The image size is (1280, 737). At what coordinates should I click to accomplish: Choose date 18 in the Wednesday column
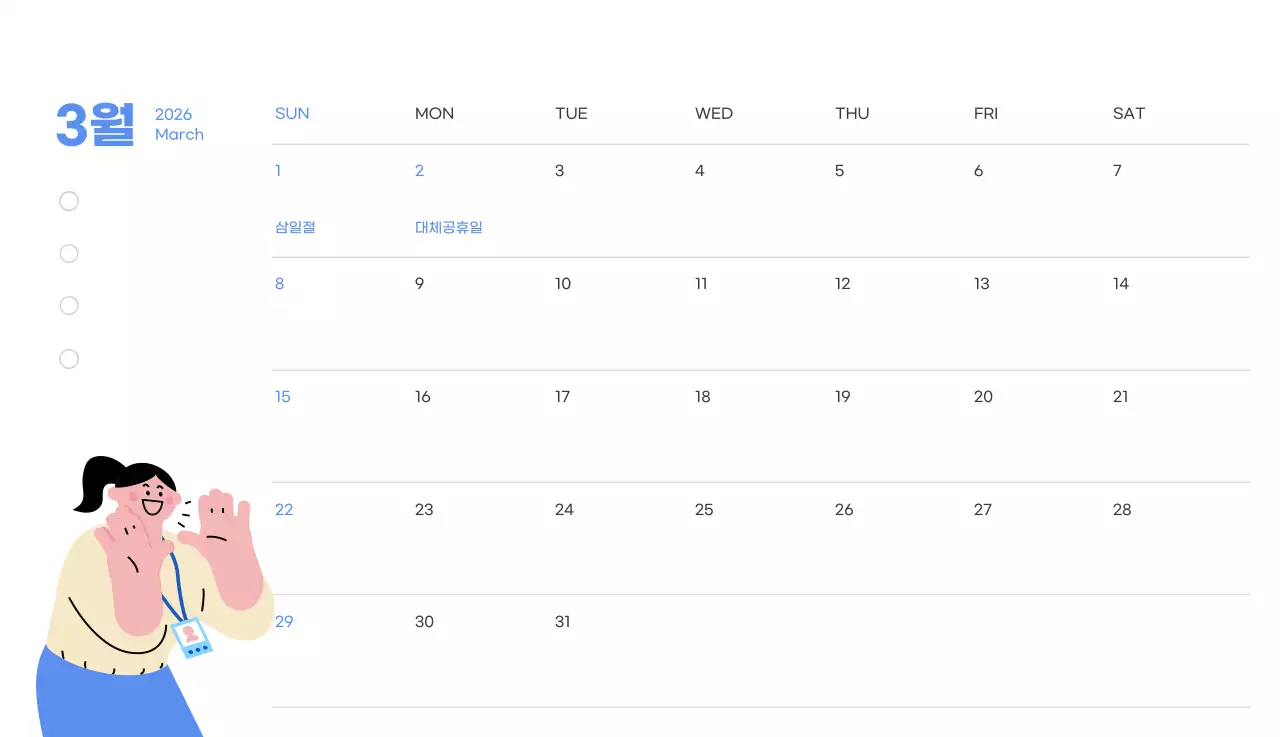pos(702,397)
